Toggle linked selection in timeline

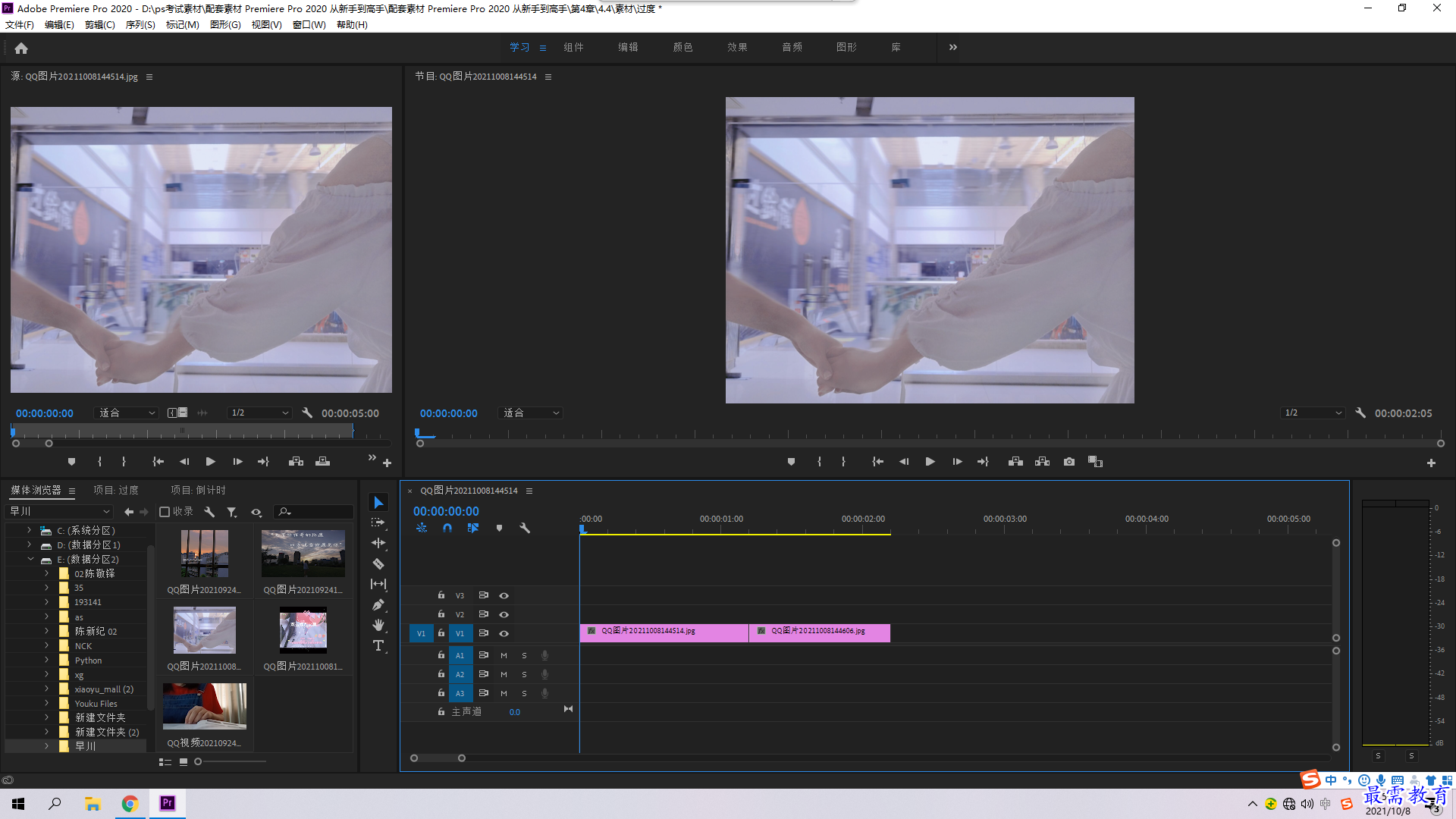click(x=473, y=528)
